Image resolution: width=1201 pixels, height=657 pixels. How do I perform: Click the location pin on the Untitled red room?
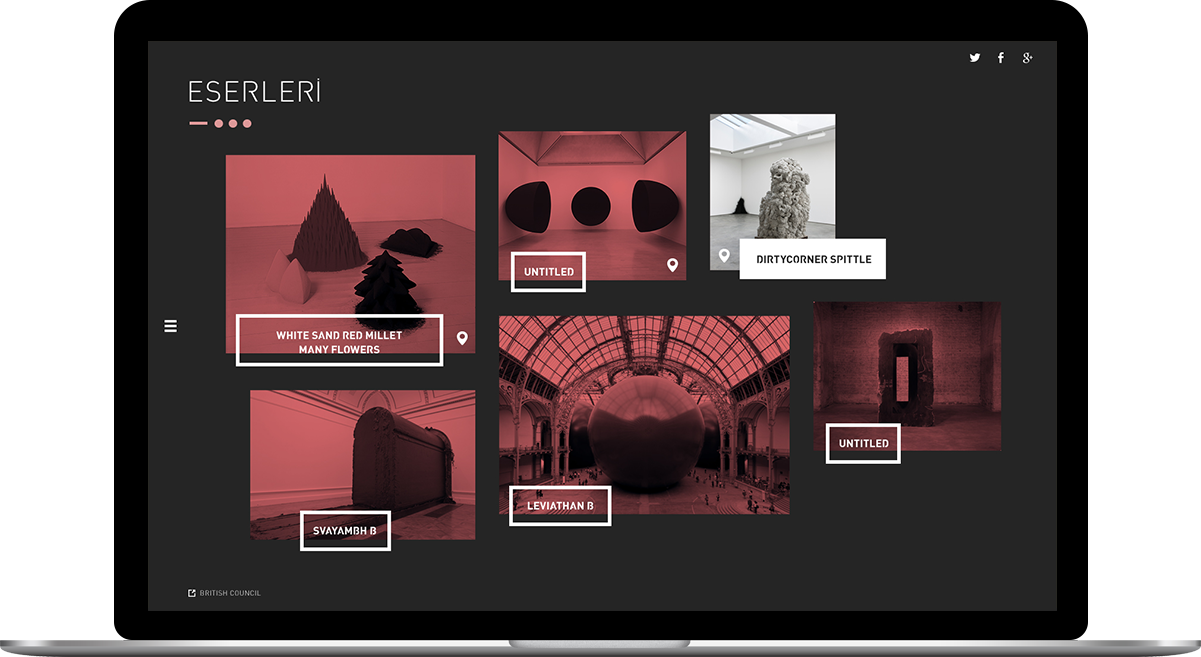672,264
